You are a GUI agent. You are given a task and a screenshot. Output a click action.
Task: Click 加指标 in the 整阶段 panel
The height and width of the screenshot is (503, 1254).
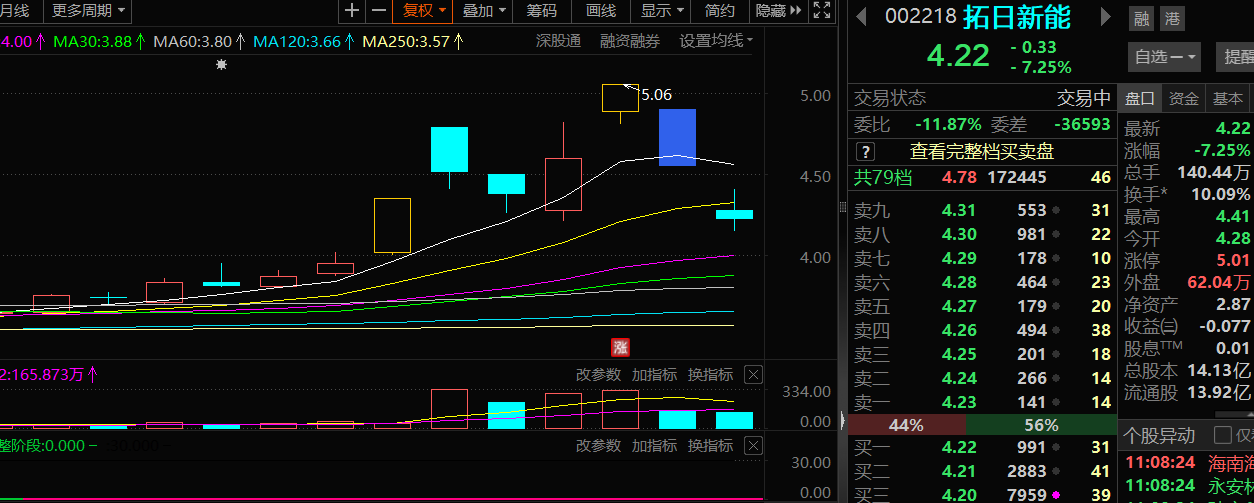(x=654, y=446)
